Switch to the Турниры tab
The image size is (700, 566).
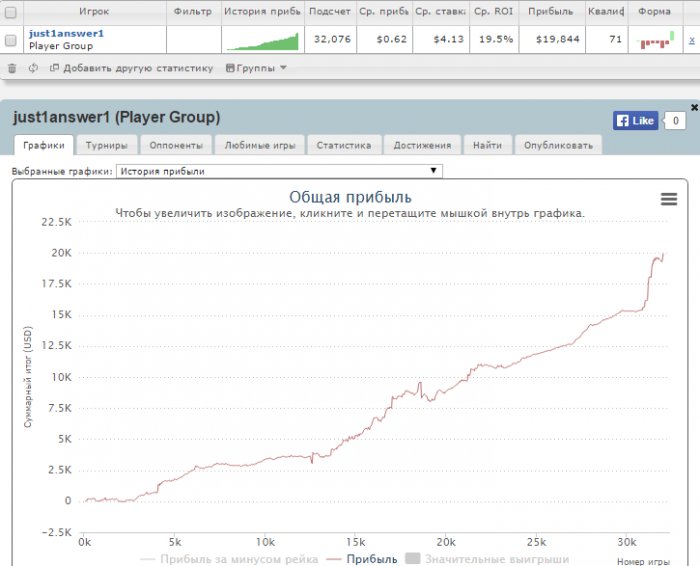pos(106,146)
